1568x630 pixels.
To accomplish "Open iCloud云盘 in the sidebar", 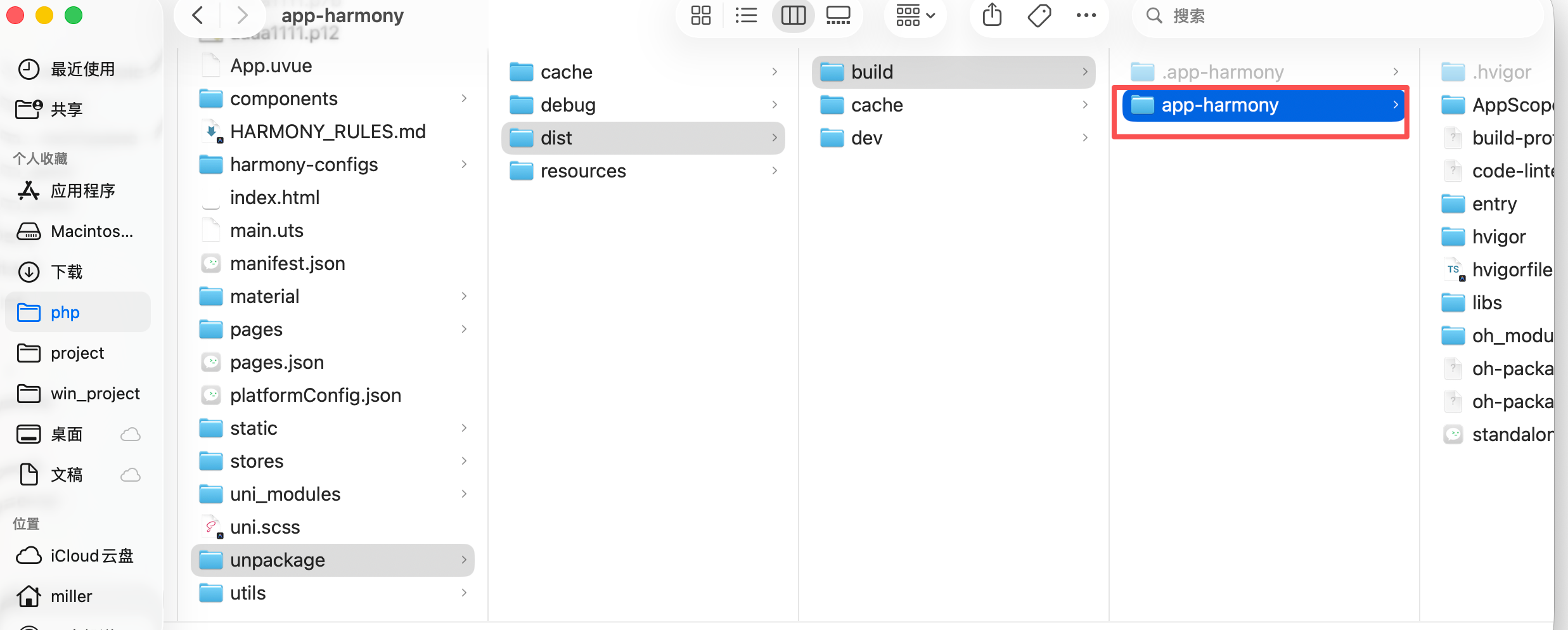I will (79, 556).
